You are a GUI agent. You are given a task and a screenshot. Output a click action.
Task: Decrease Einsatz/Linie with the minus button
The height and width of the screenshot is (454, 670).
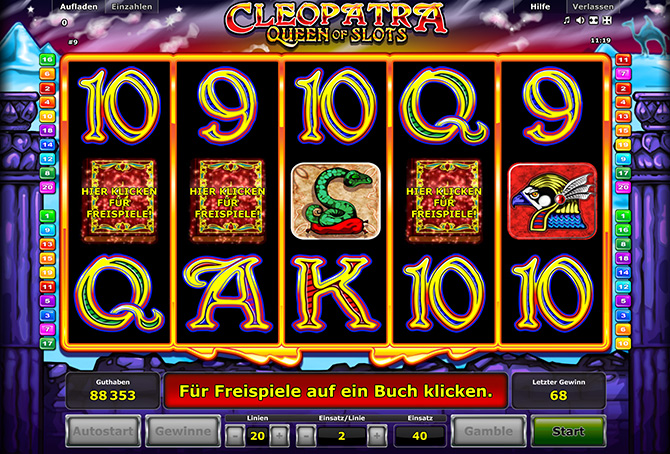point(306,436)
